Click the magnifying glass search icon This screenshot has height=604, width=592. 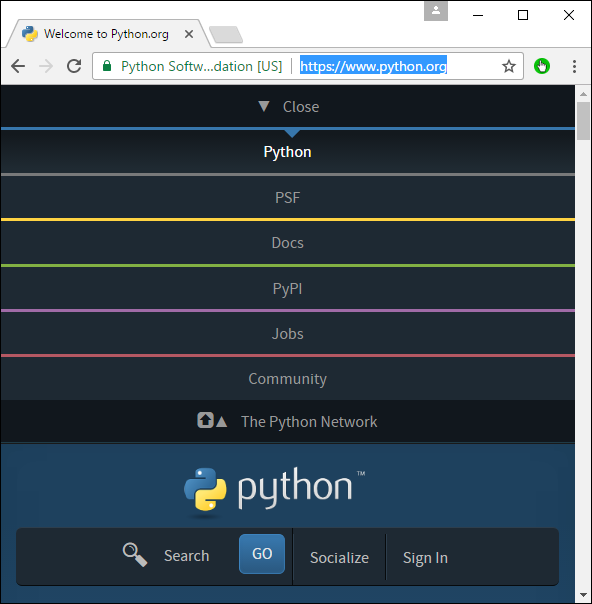click(x=134, y=555)
